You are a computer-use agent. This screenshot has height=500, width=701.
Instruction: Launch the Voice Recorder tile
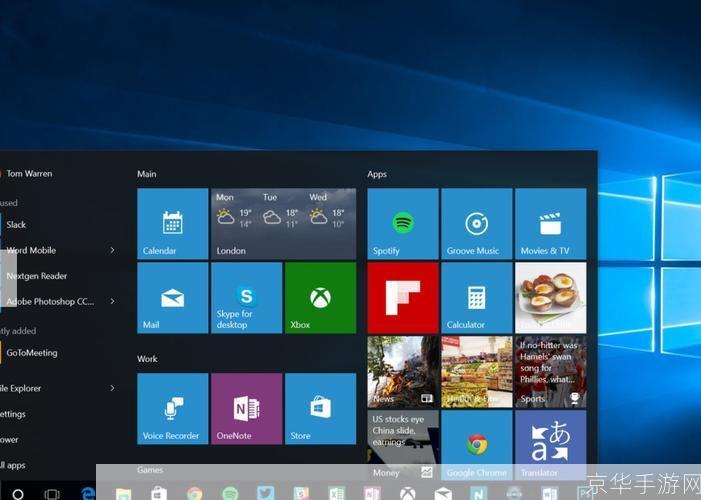coord(173,409)
